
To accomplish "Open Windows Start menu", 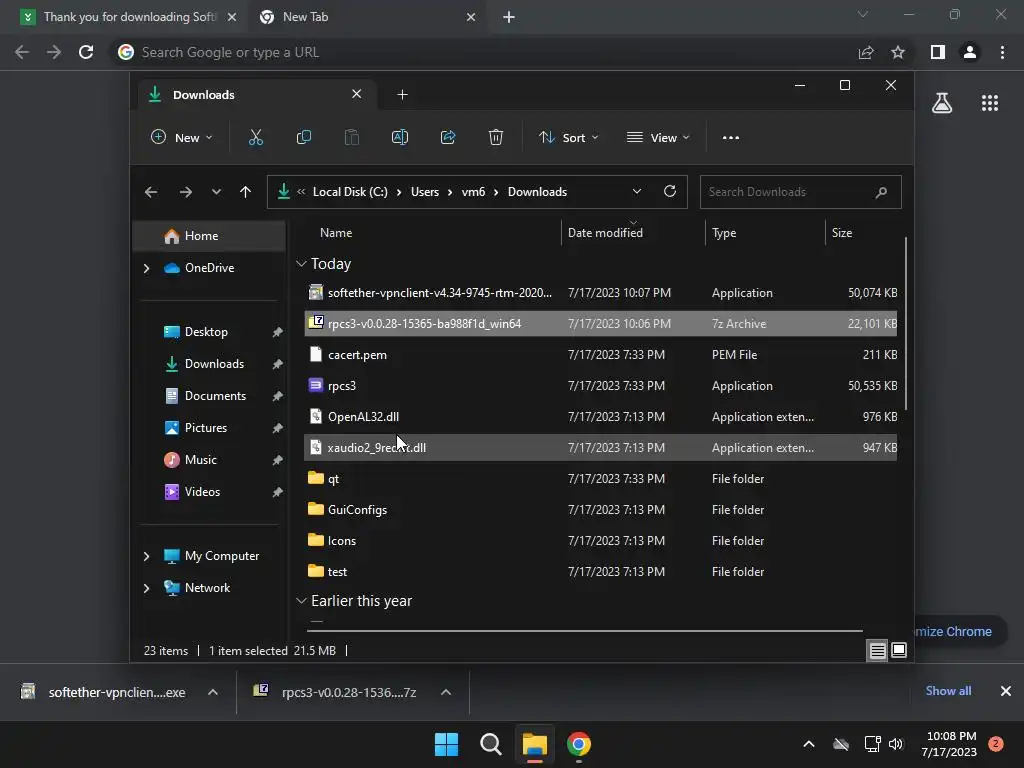I will (447, 744).
